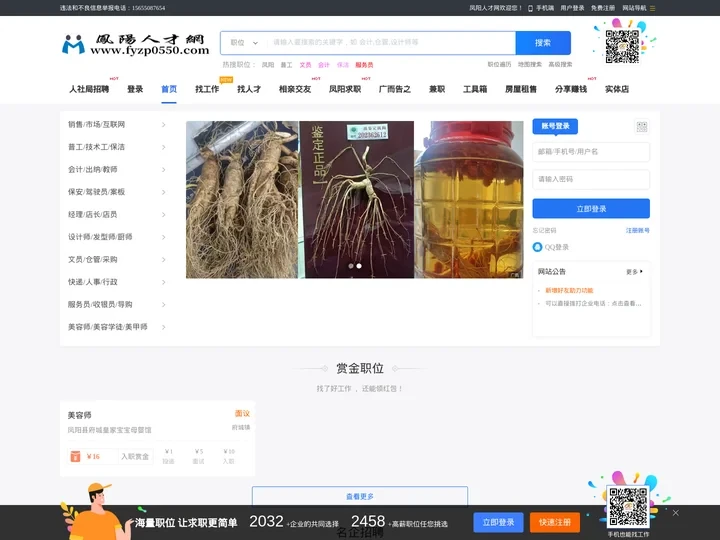Open 广而告之 nav item
Screen dimensions: 720x540
pos(395,89)
